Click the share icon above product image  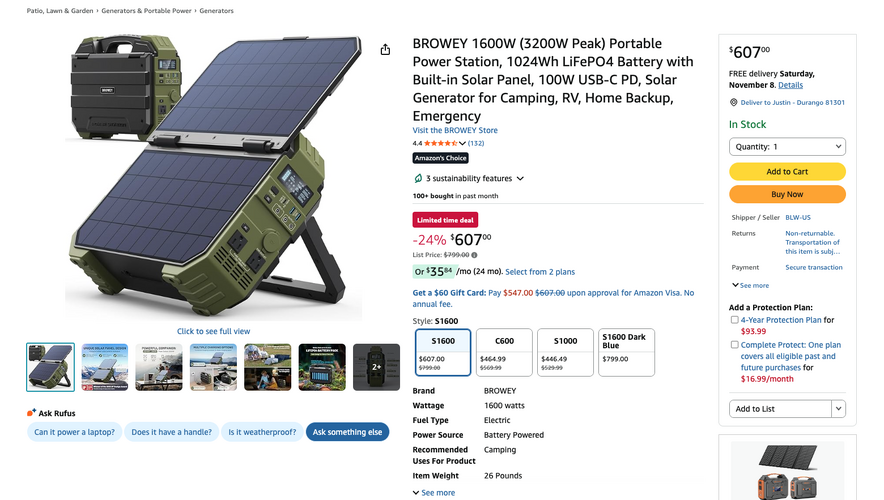tap(385, 49)
